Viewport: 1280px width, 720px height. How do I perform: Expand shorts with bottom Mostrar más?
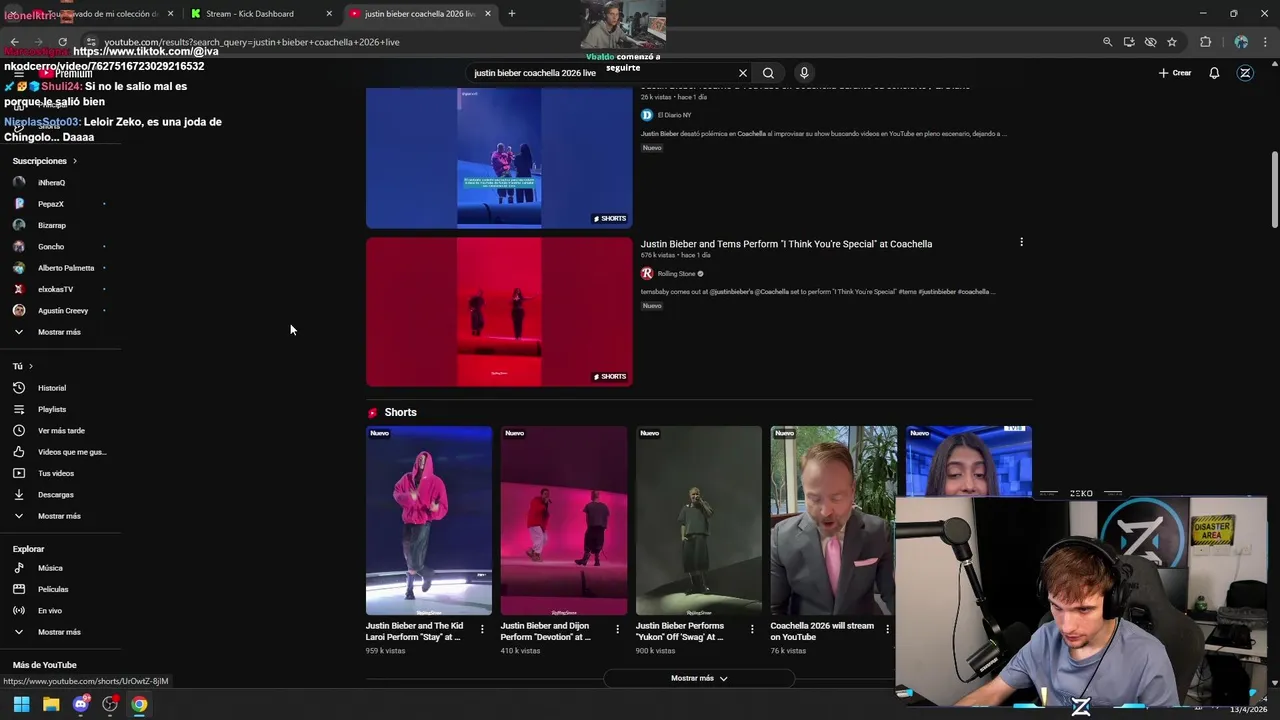(x=699, y=678)
